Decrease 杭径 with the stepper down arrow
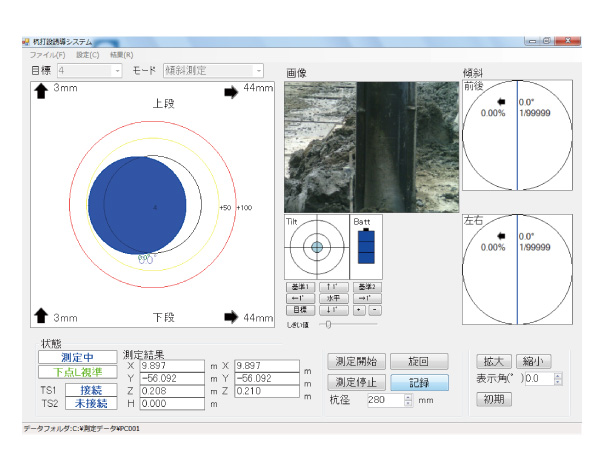 coord(408,403)
